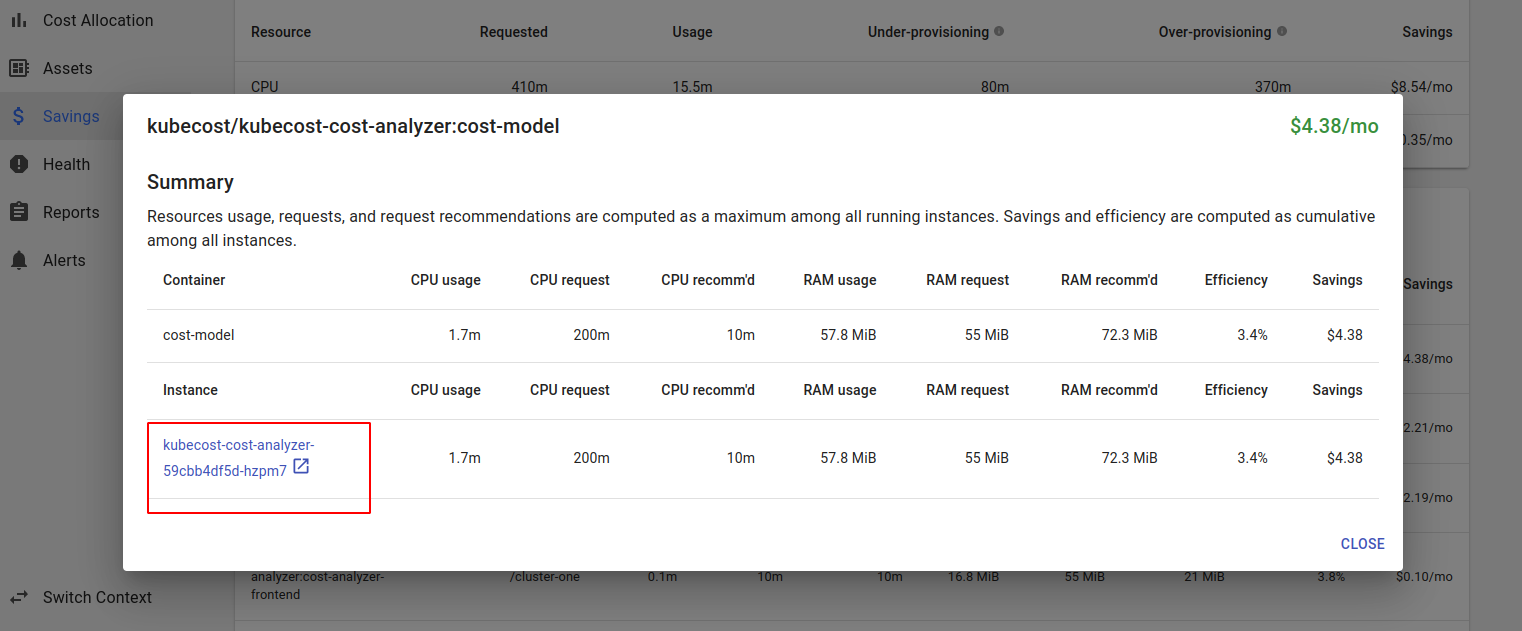Open Cost Allocation in the sidebar
Image resolution: width=1522 pixels, height=631 pixels.
pos(98,20)
